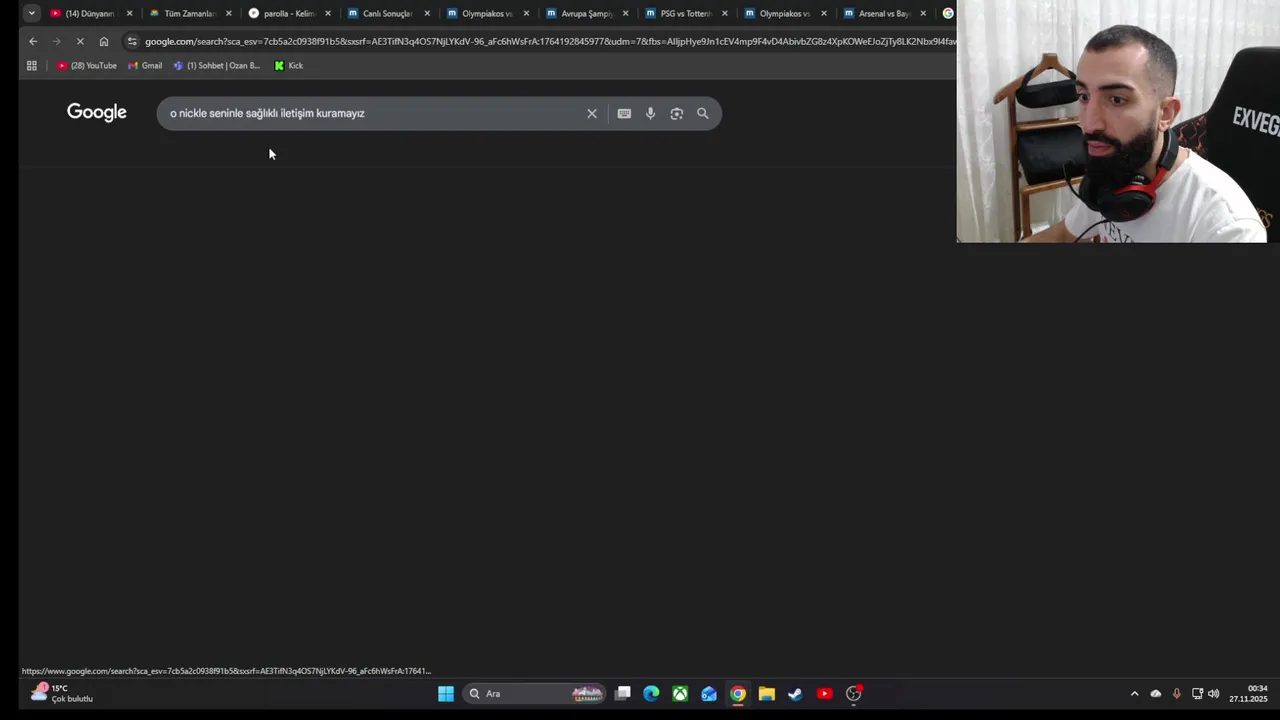Open the Xbox app from taskbar
1280x720 pixels.
[680, 694]
